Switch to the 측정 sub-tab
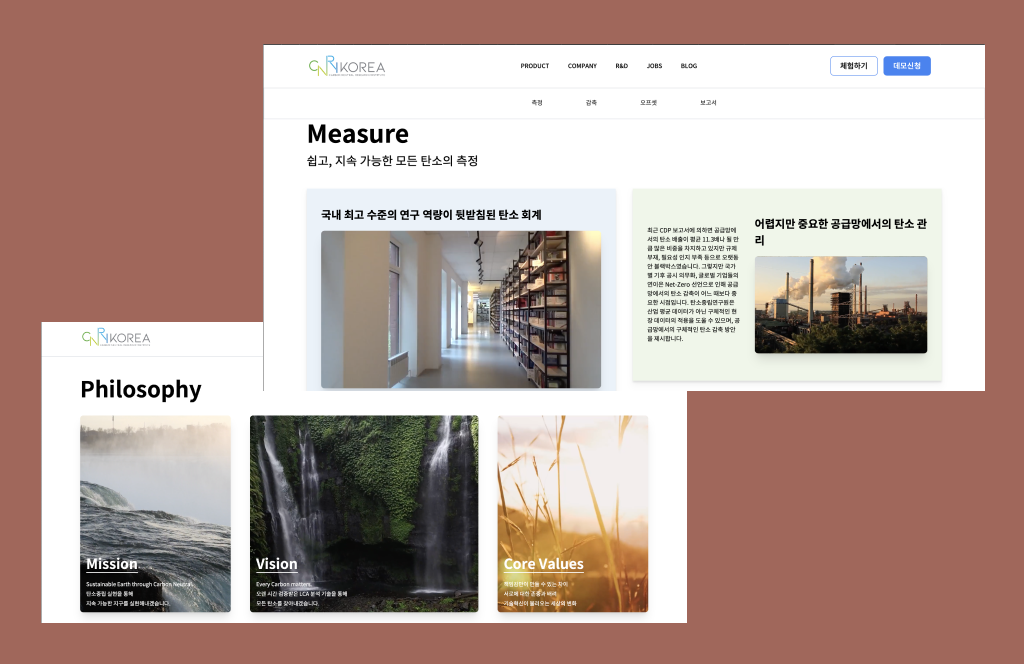This screenshot has height=664, width=1024. pos(537,103)
